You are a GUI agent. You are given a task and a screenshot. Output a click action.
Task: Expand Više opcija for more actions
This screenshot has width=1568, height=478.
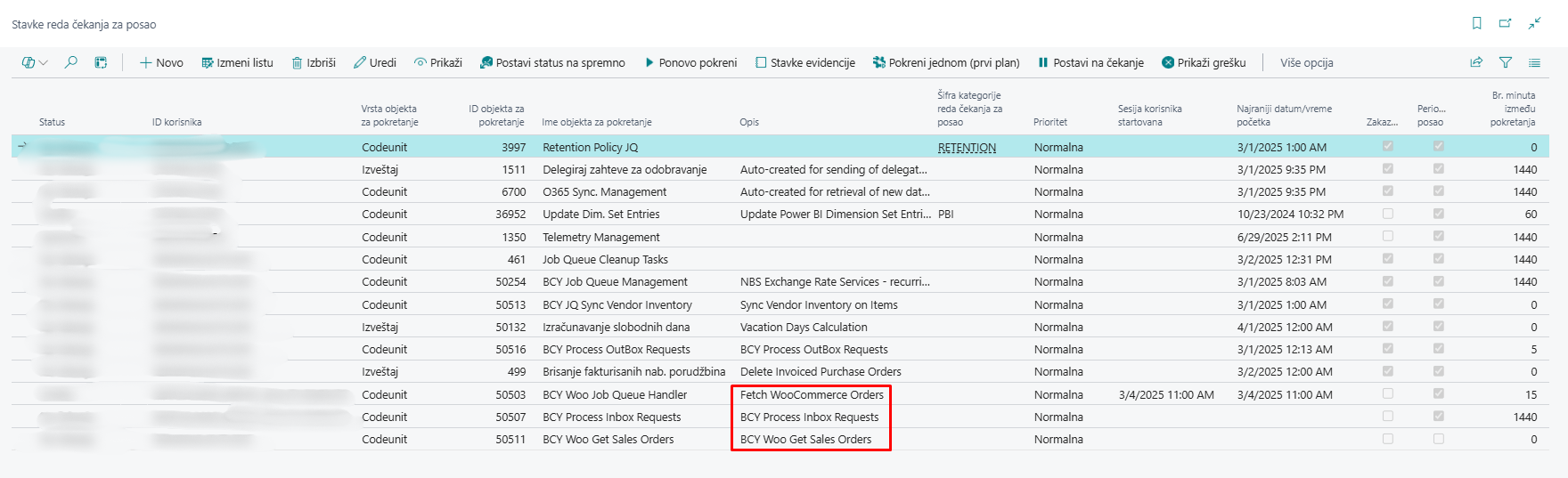coord(1306,62)
